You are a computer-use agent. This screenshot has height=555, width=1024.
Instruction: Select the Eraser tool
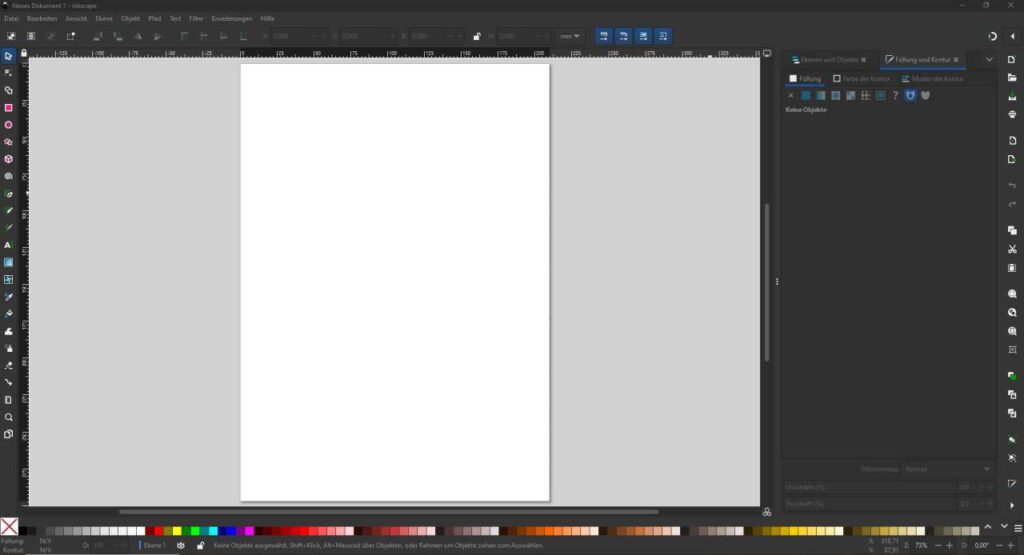click(x=8, y=366)
